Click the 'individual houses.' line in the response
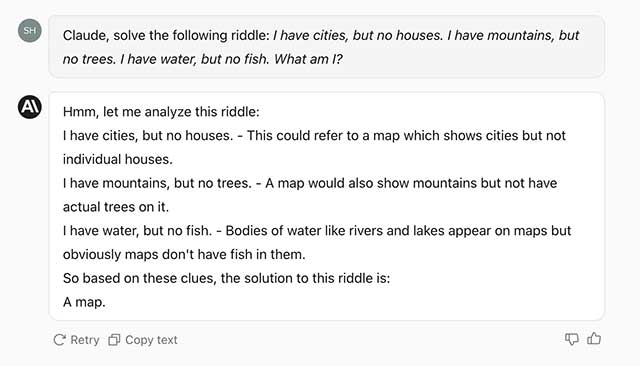 click(x=118, y=159)
